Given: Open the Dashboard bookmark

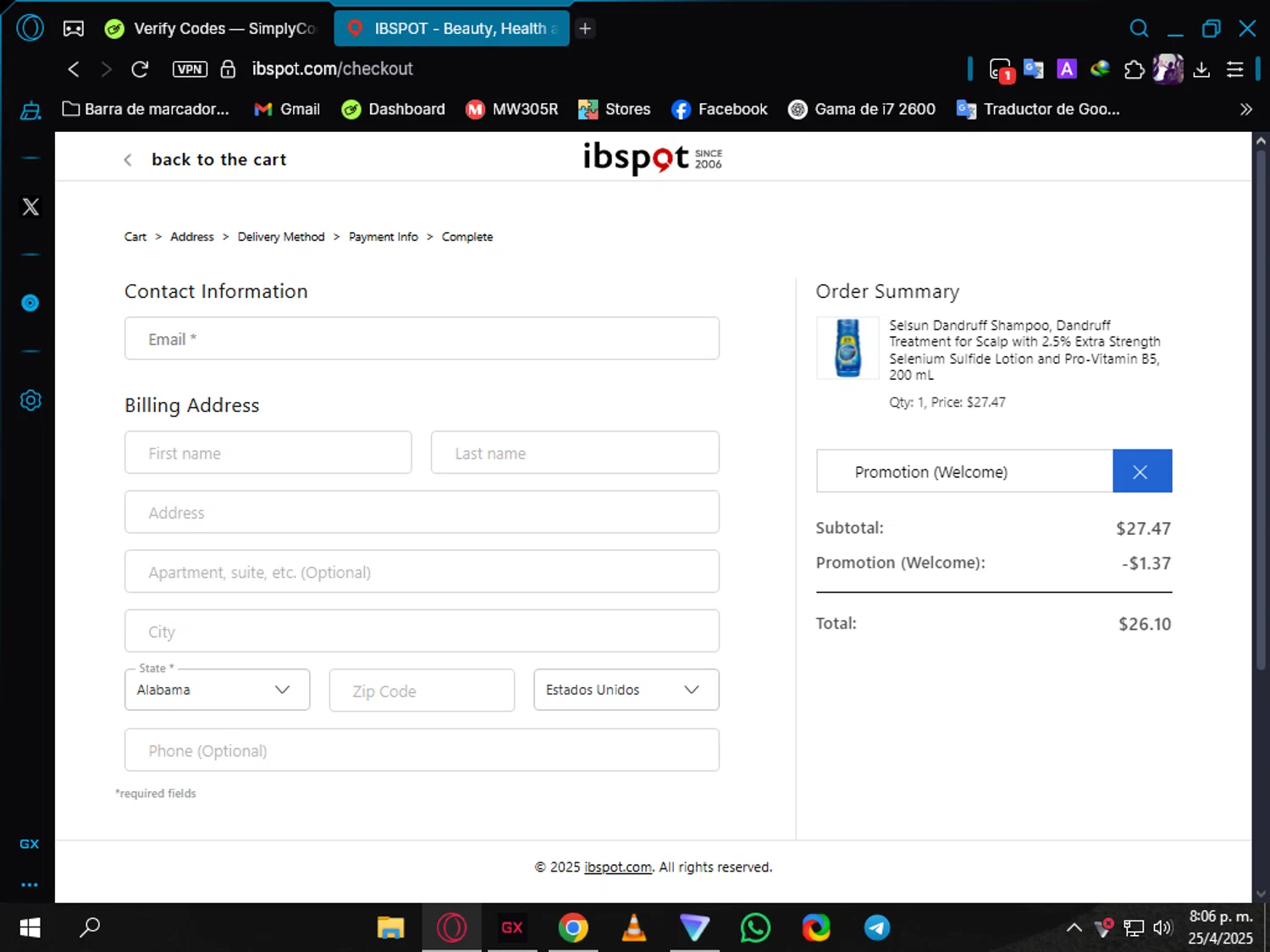Looking at the screenshot, I should 393,109.
